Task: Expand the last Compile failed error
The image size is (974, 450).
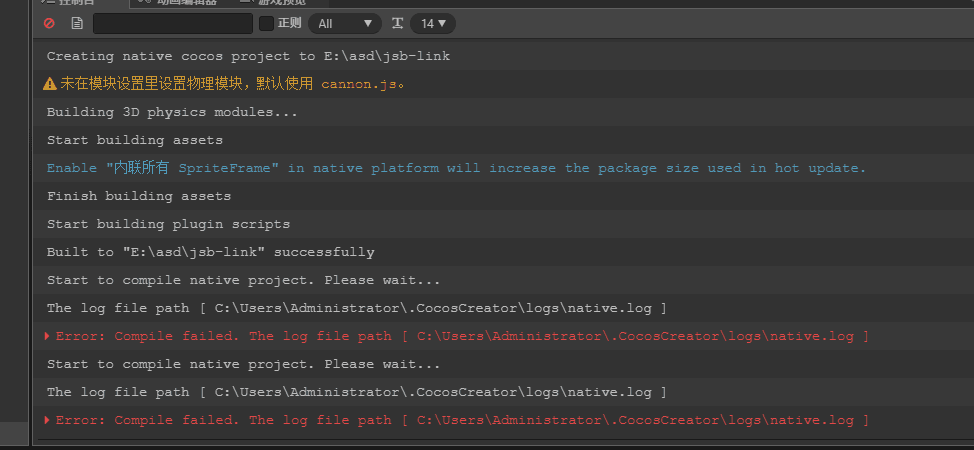Action: [47, 420]
